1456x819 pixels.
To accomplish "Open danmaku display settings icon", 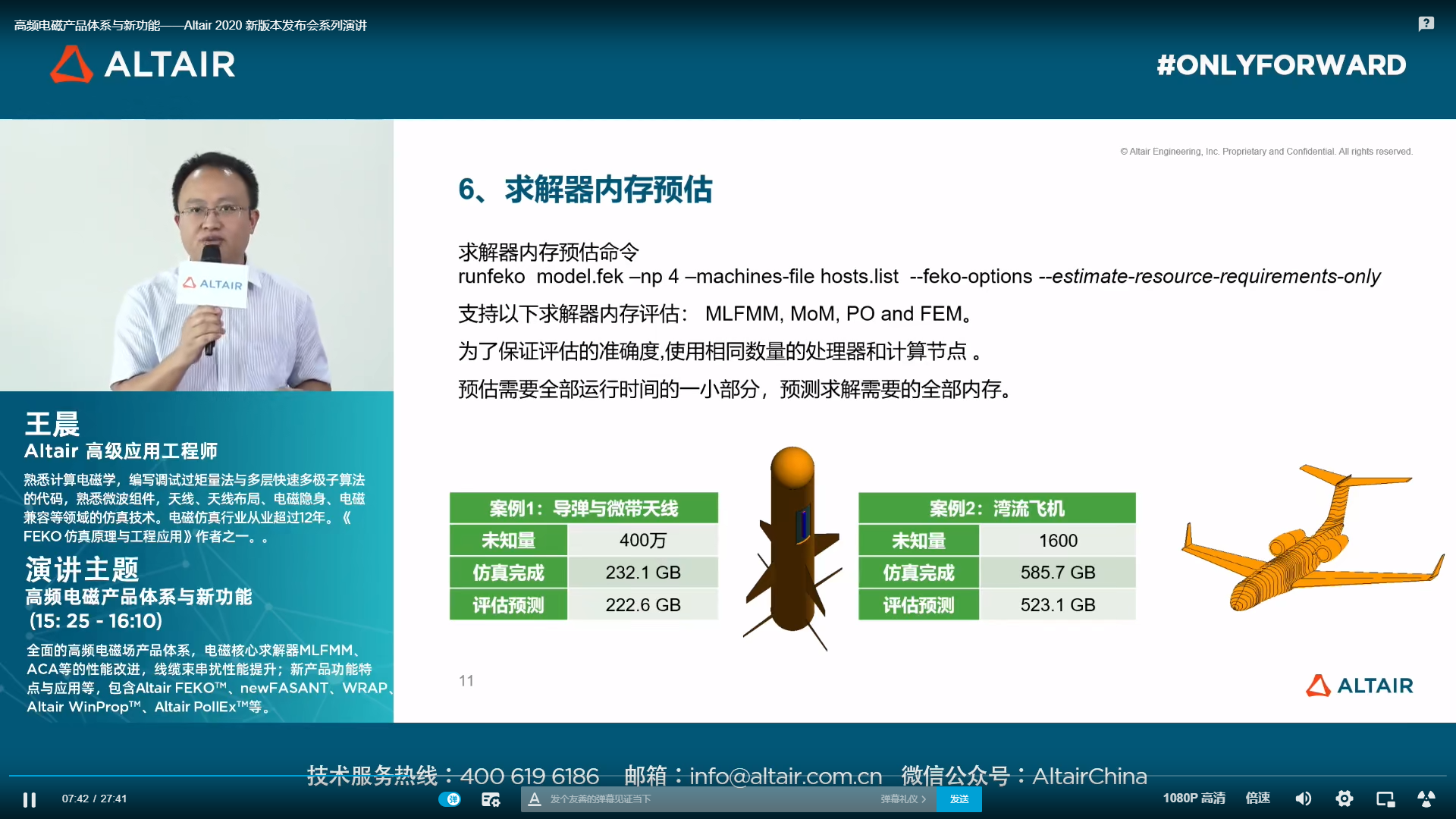I will [x=491, y=799].
